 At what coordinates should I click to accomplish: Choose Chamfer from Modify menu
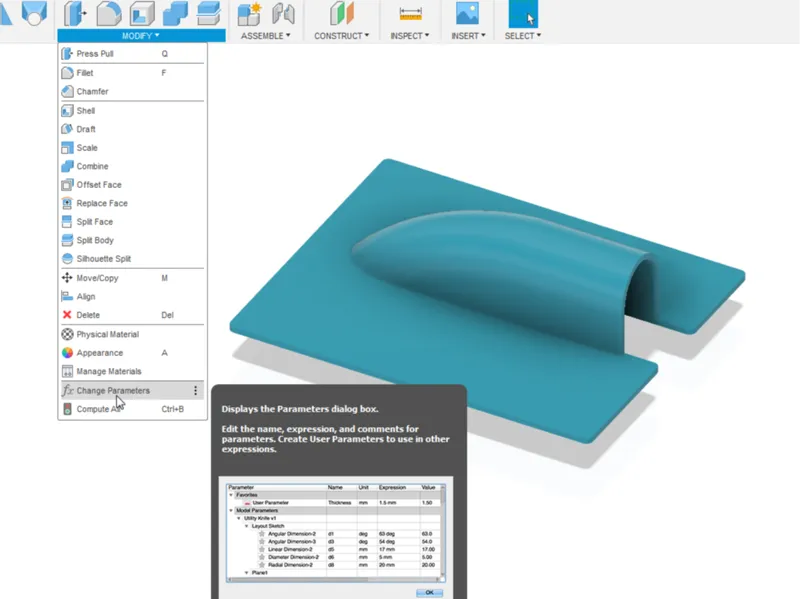(x=132, y=91)
